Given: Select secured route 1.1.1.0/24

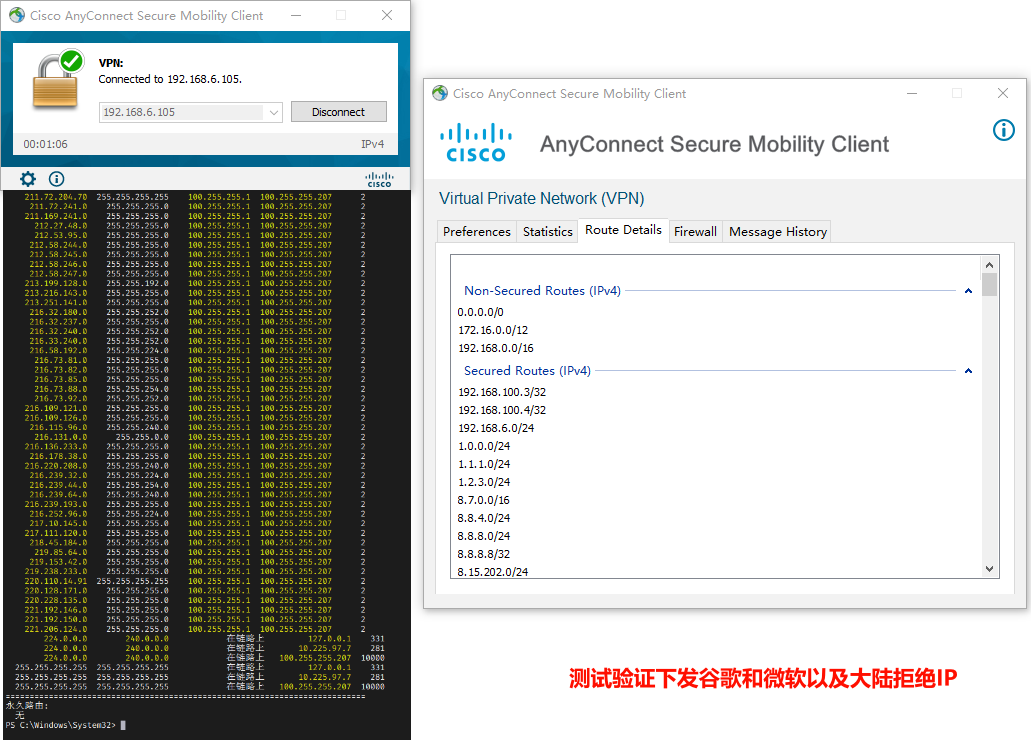Looking at the screenshot, I should pyautogui.click(x=484, y=464).
